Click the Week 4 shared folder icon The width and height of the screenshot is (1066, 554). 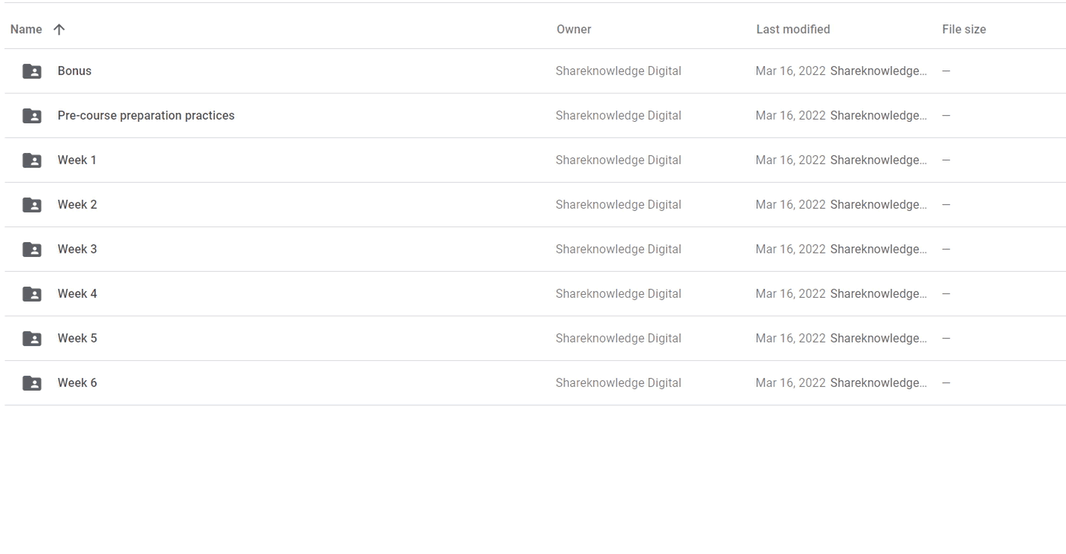point(32,294)
